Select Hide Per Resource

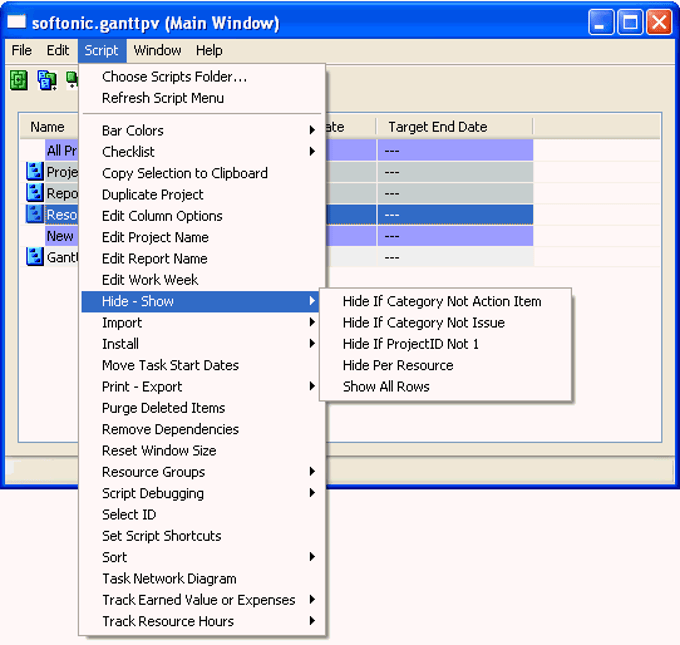[x=445, y=365]
